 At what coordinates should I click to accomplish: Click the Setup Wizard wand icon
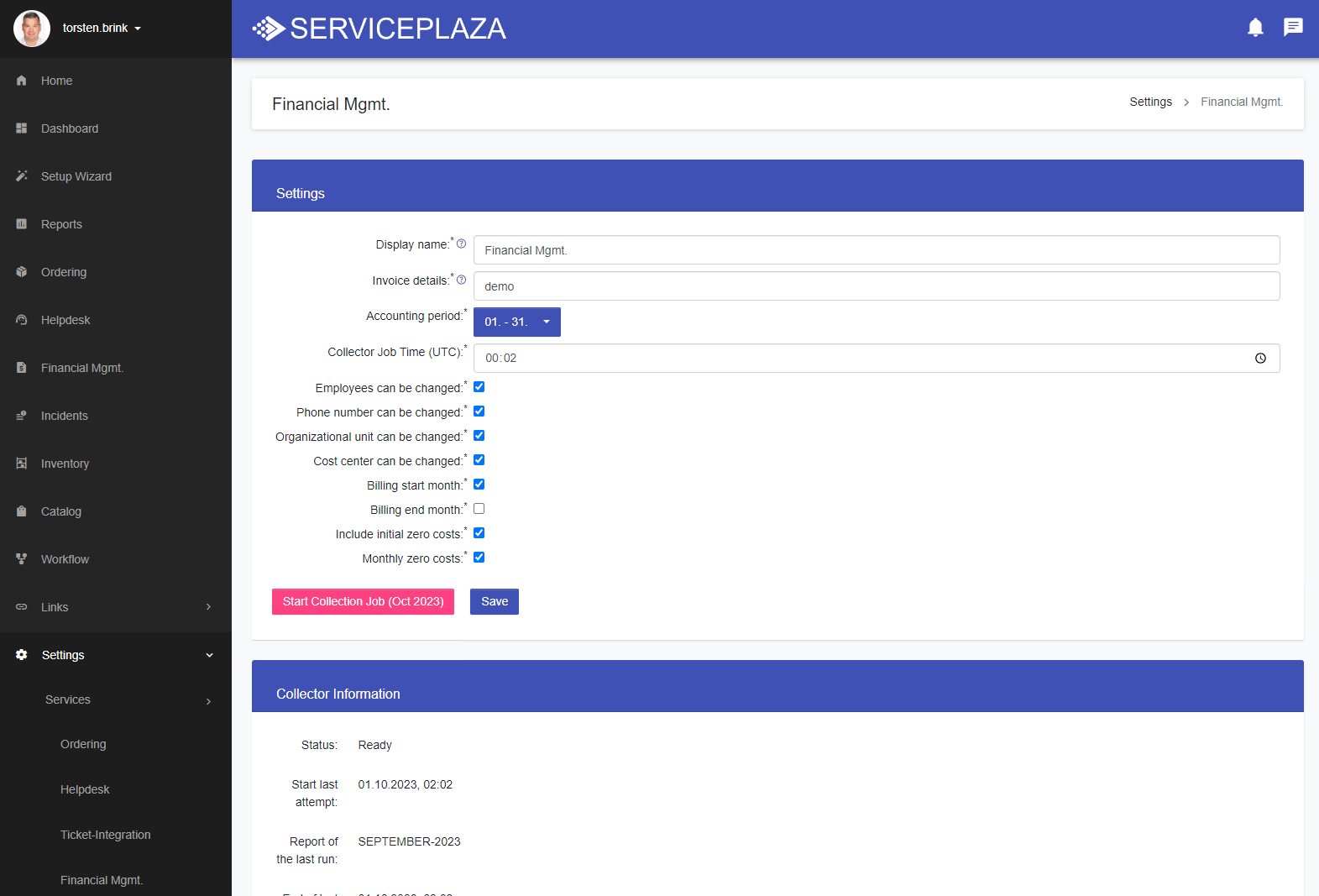click(x=22, y=176)
